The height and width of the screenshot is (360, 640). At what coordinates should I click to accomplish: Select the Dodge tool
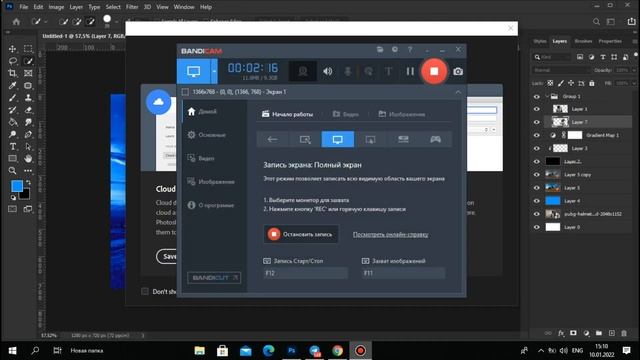point(13,134)
